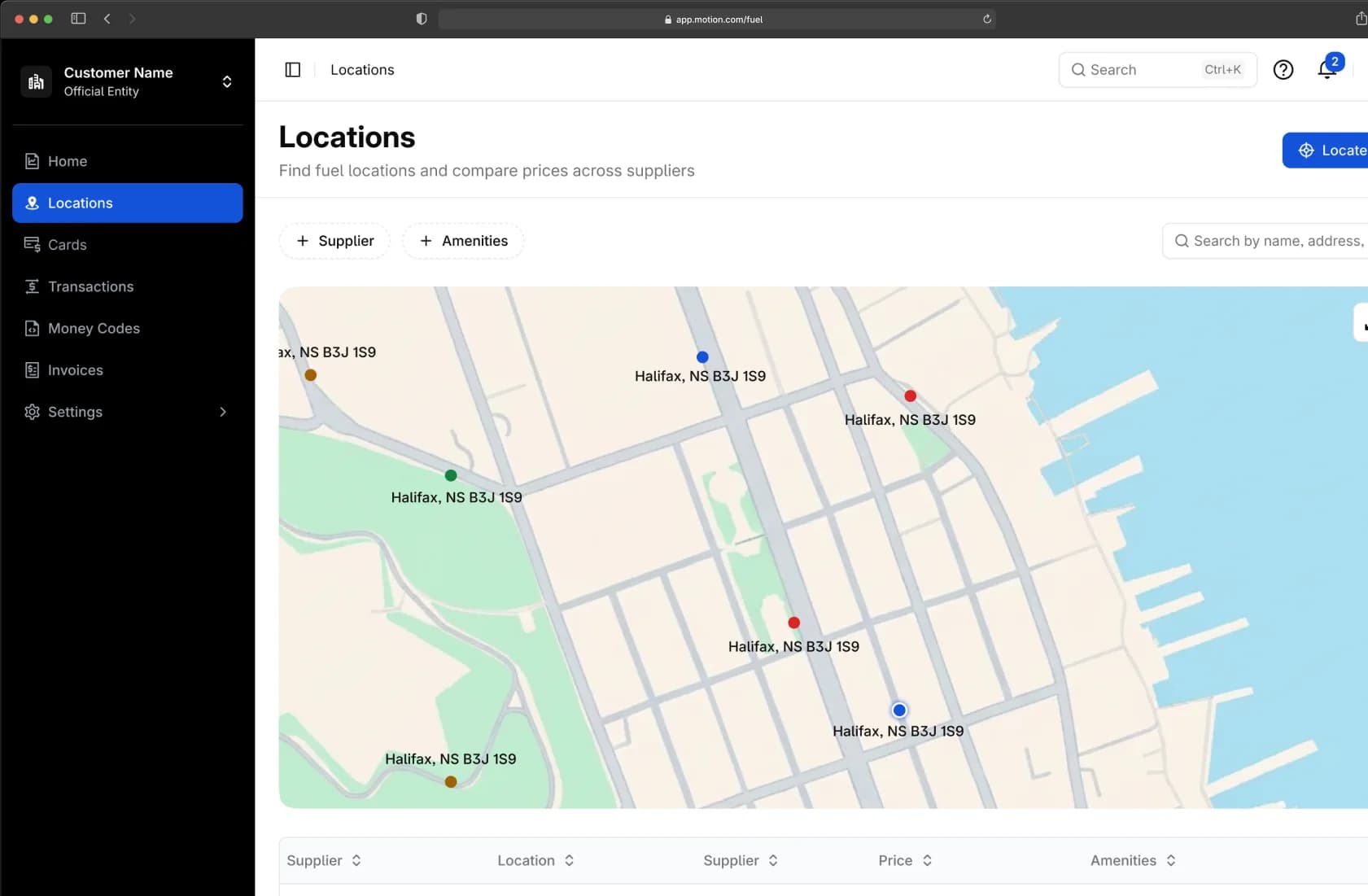Open the notifications bell
The width and height of the screenshot is (1368, 896).
point(1327,70)
